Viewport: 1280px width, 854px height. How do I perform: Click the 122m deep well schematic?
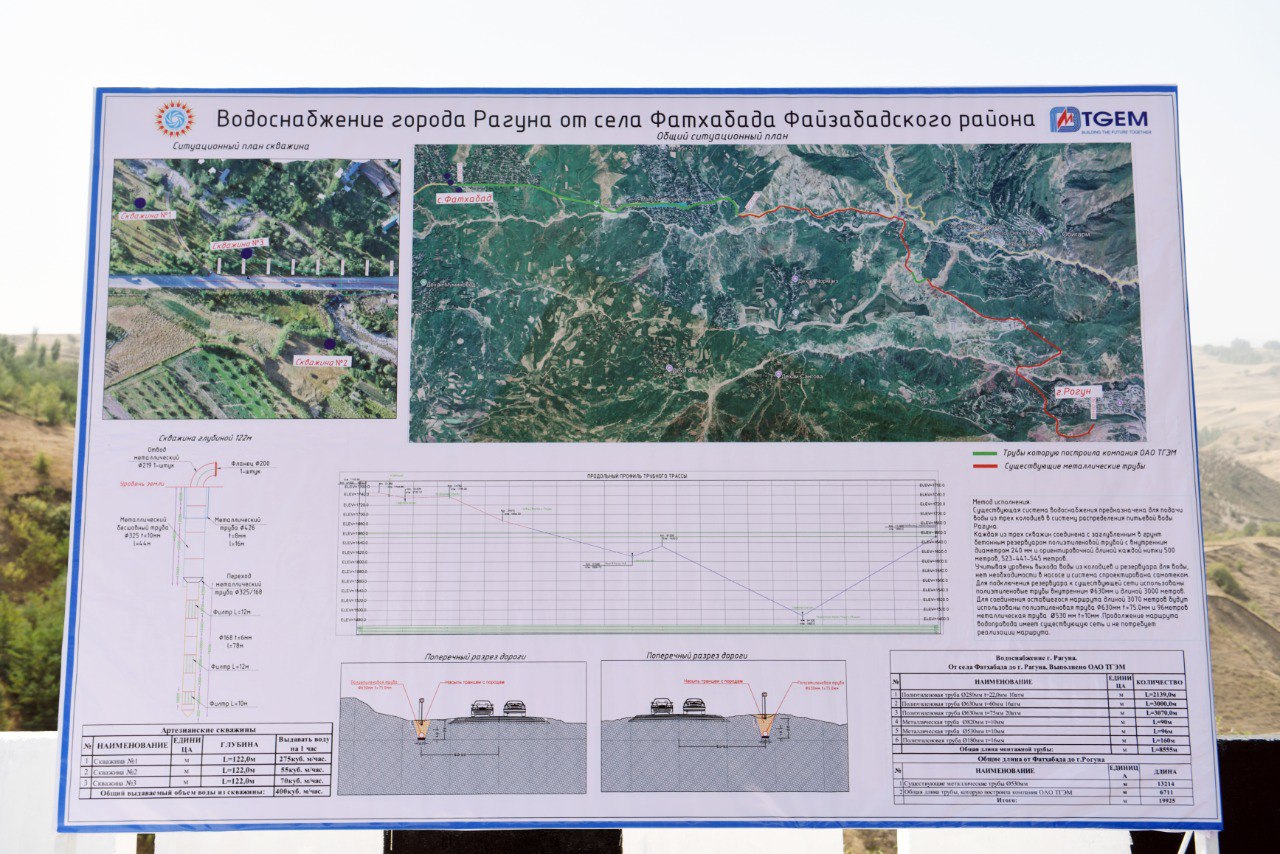(195, 580)
